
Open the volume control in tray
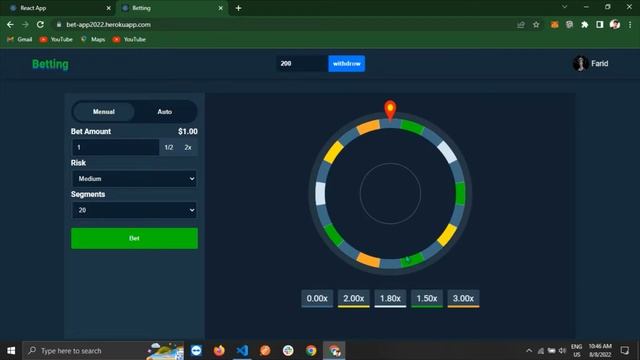pos(562,351)
